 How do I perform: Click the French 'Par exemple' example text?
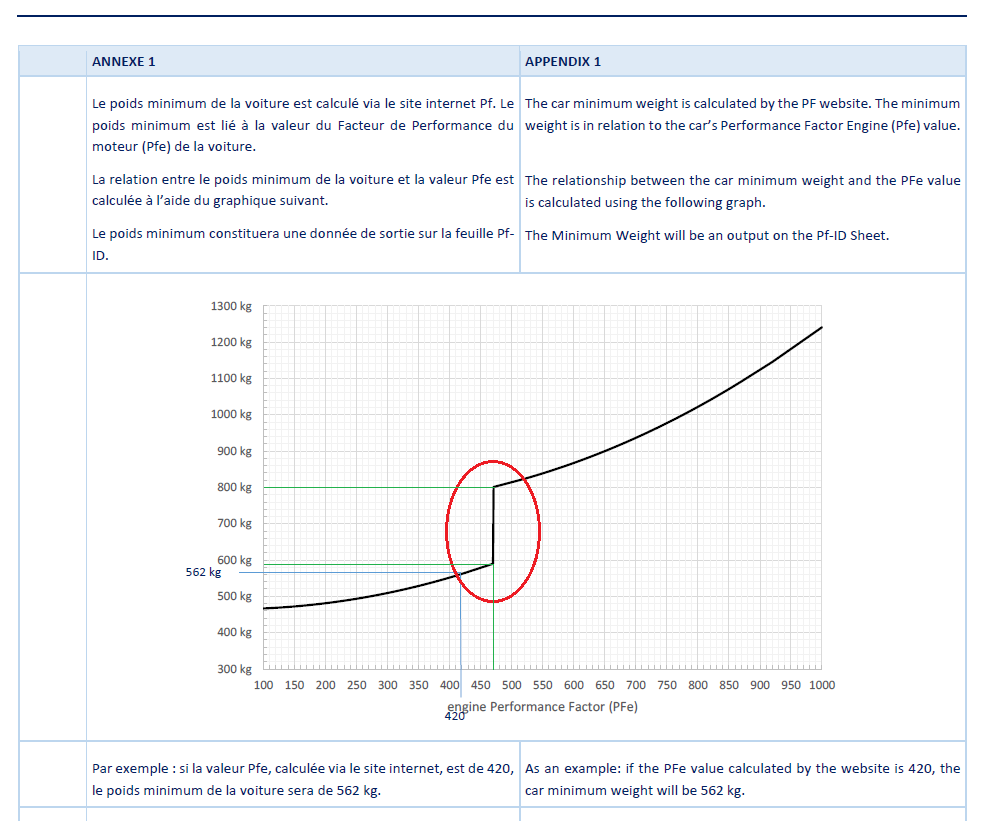pyautogui.click(x=302, y=780)
